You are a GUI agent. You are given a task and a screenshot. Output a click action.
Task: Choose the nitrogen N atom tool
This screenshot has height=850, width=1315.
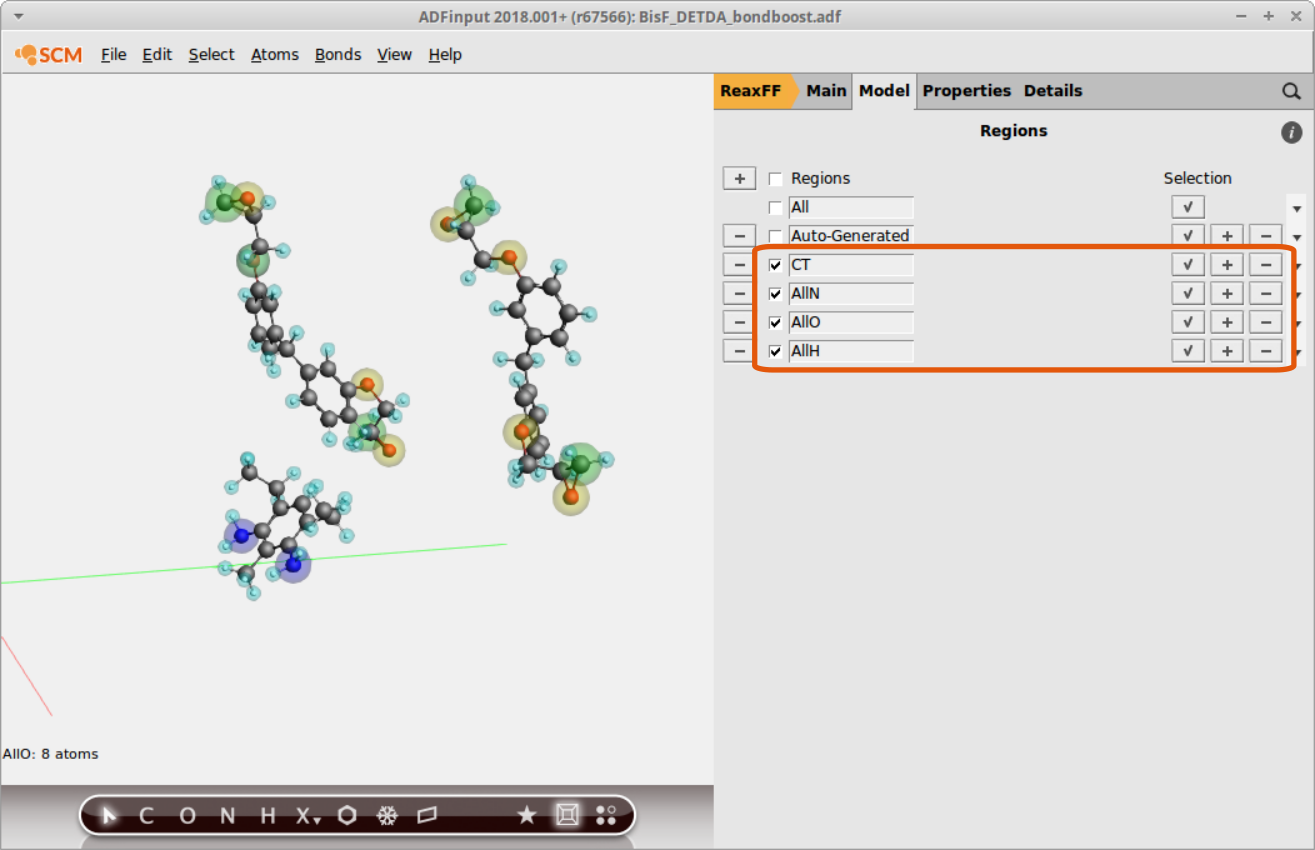click(x=228, y=816)
